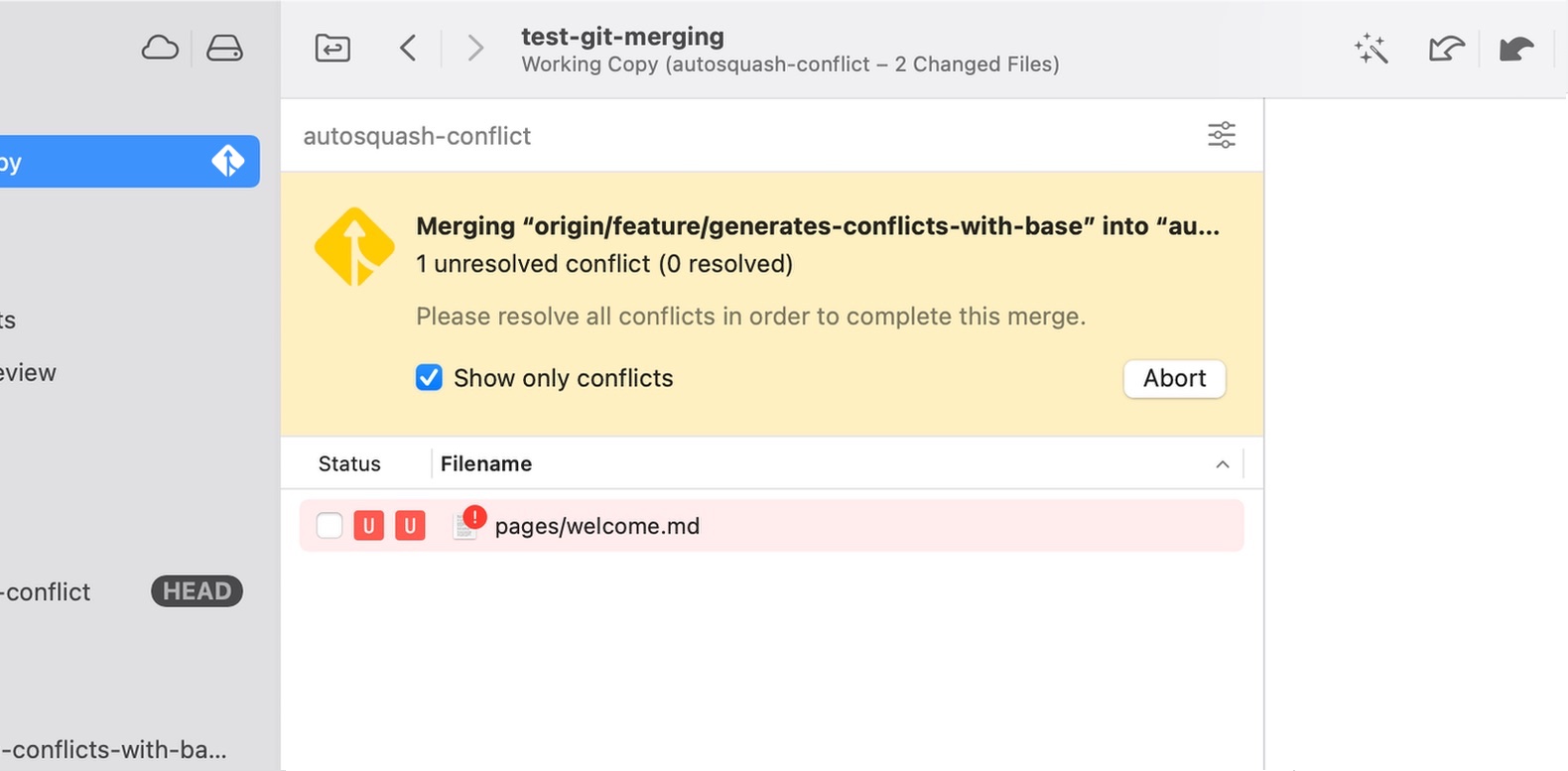Open the cloud services view

160,48
